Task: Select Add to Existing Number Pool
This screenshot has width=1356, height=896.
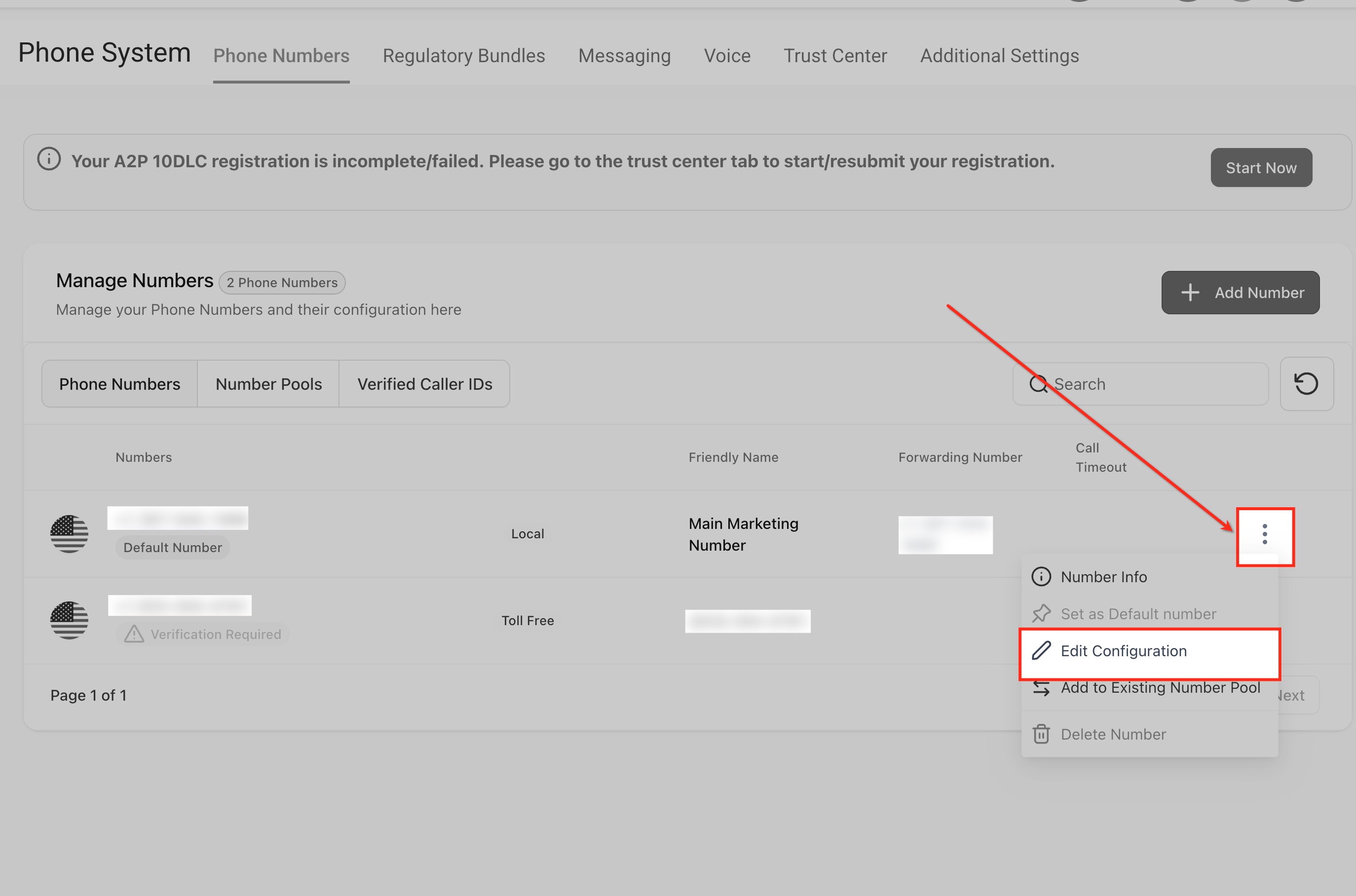Action: 1160,688
